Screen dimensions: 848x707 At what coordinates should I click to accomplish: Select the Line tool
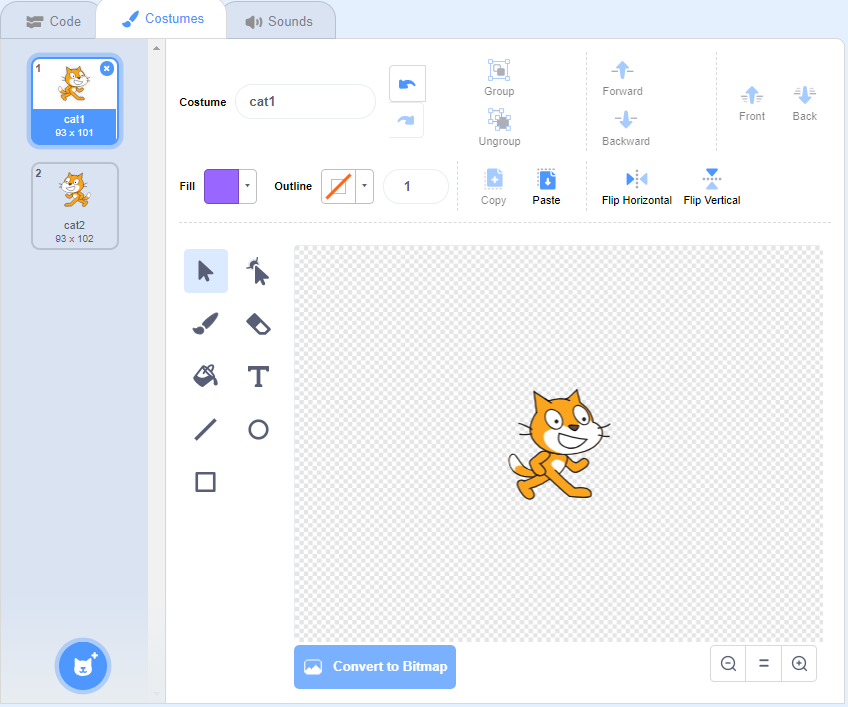pos(206,429)
